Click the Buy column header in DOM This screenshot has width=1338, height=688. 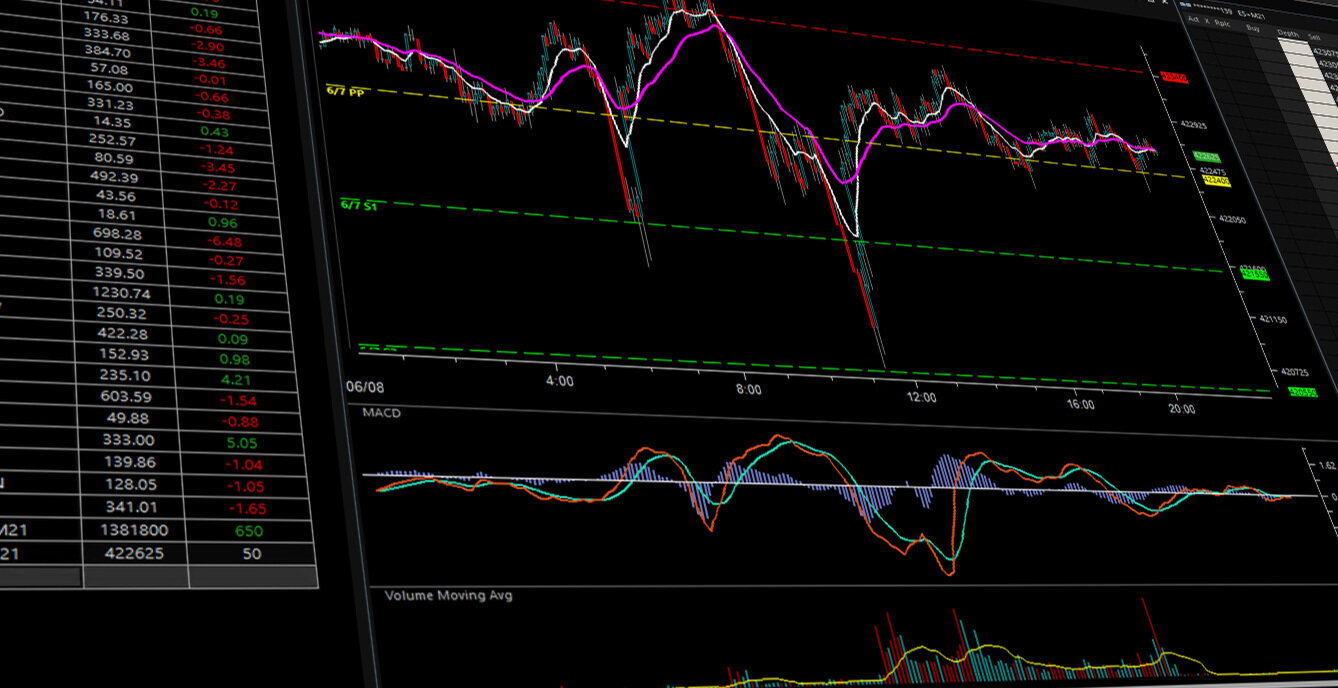click(x=1253, y=29)
